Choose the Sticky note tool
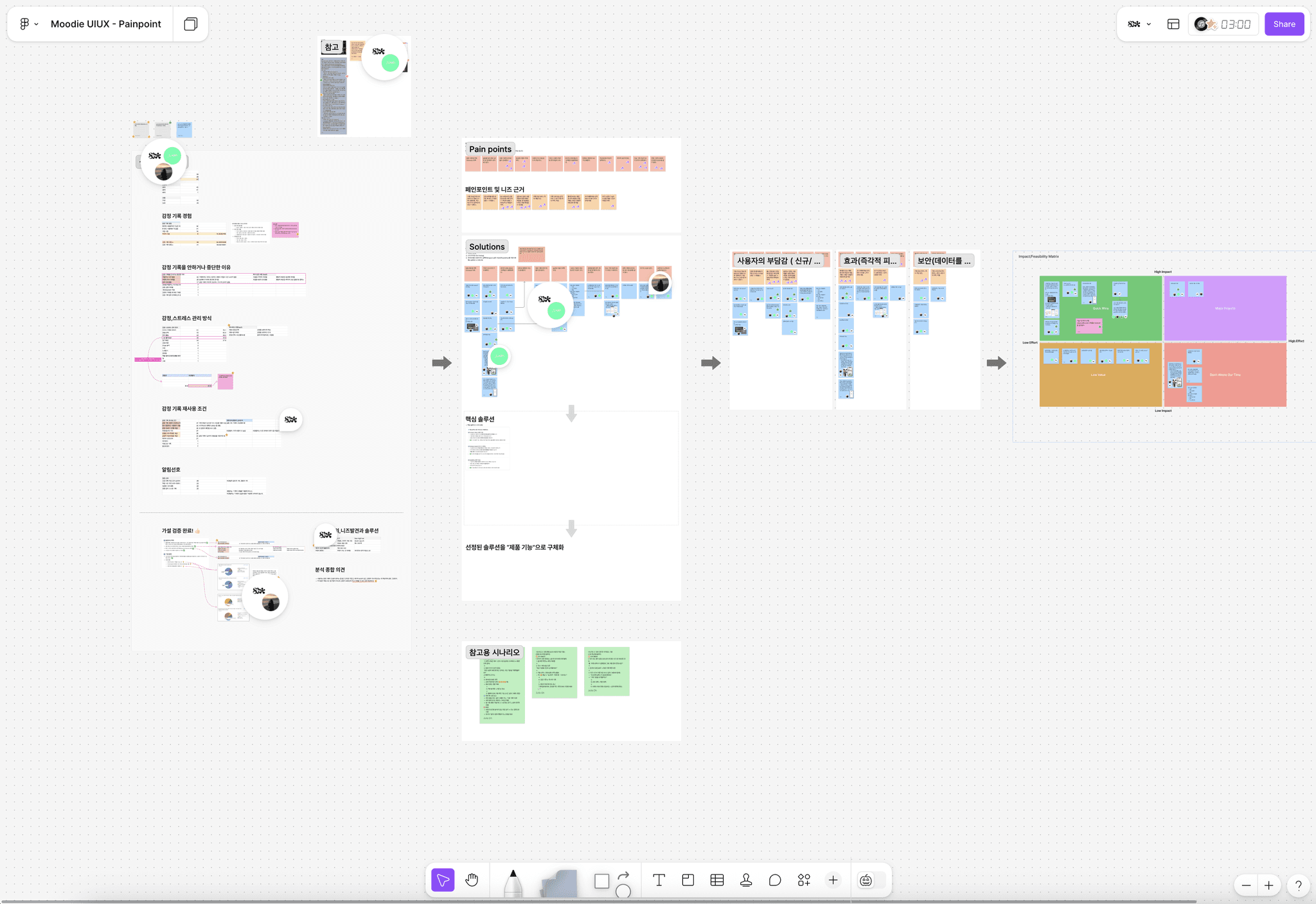 coord(558,883)
